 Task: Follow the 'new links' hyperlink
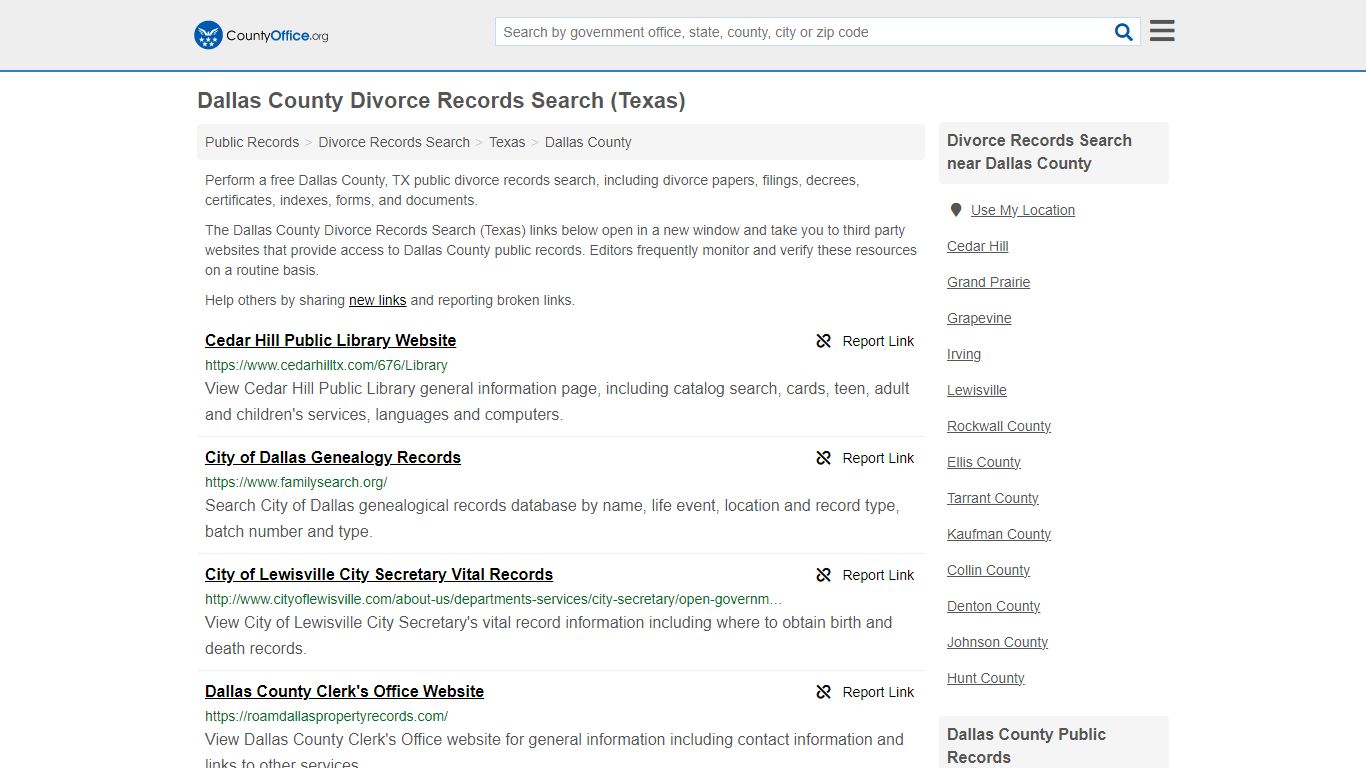point(377,300)
